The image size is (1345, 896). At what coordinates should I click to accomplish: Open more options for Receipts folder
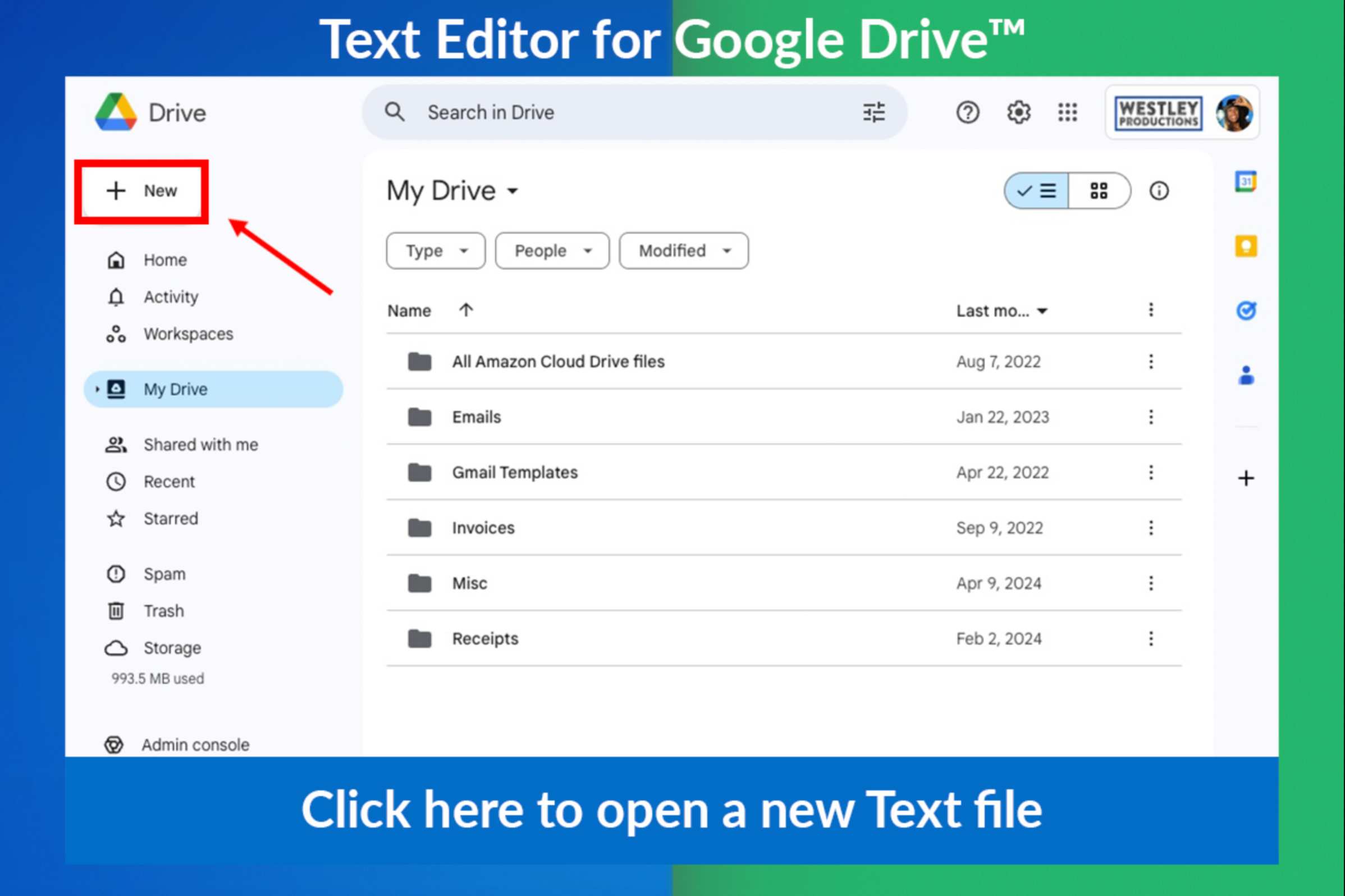1151,638
